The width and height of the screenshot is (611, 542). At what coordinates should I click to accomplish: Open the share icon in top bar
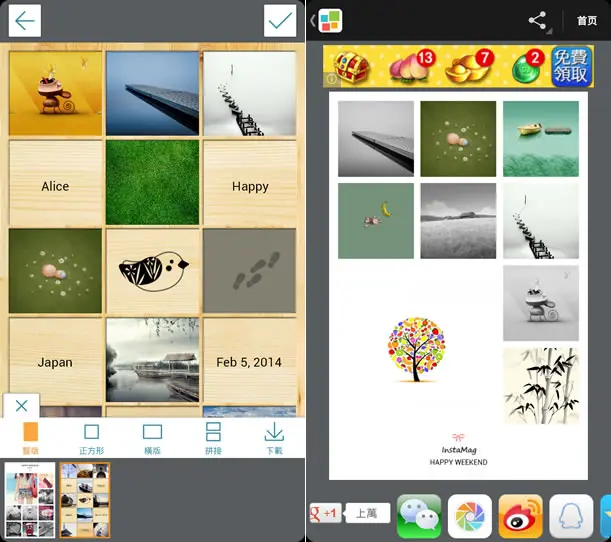537,20
